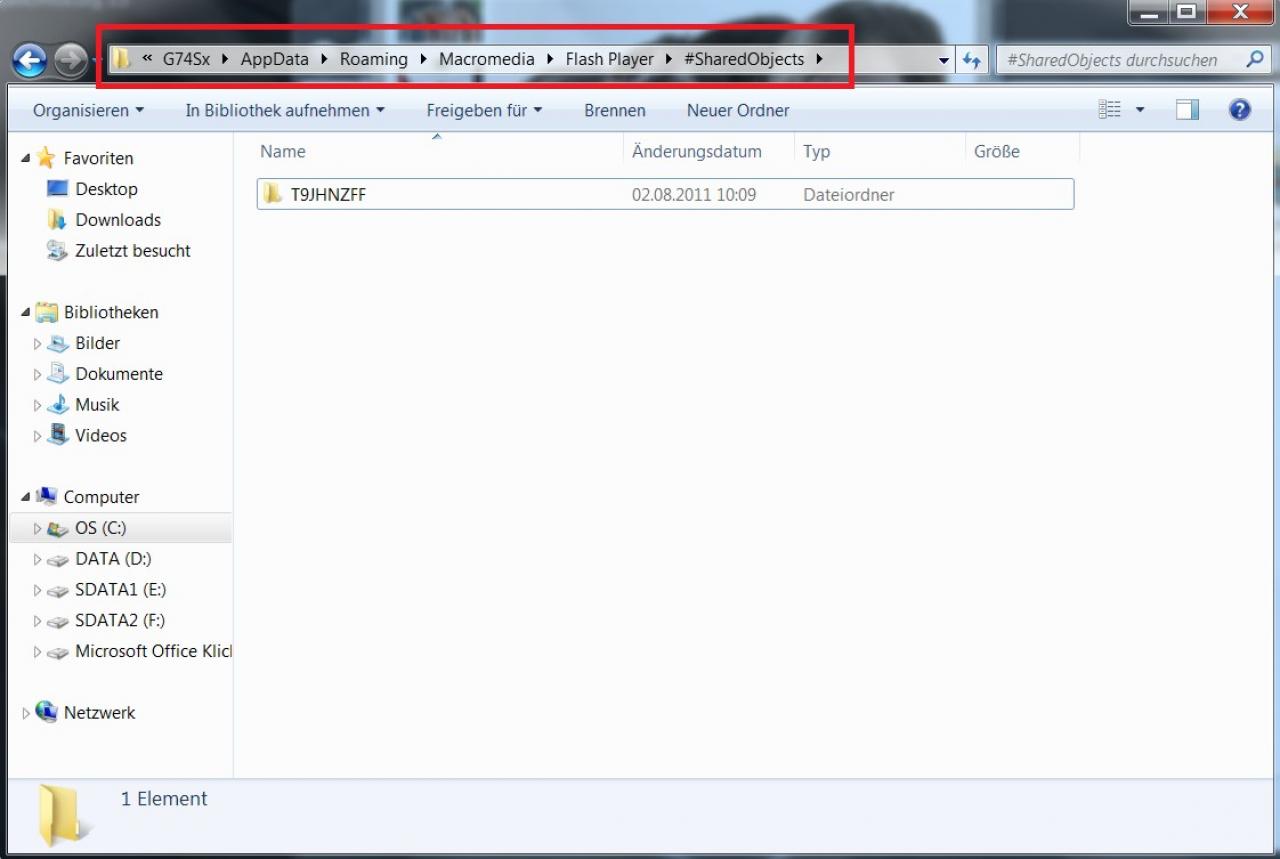The image size is (1280, 859).
Task: Click the Brennen toolbar button
Action: 615,110
